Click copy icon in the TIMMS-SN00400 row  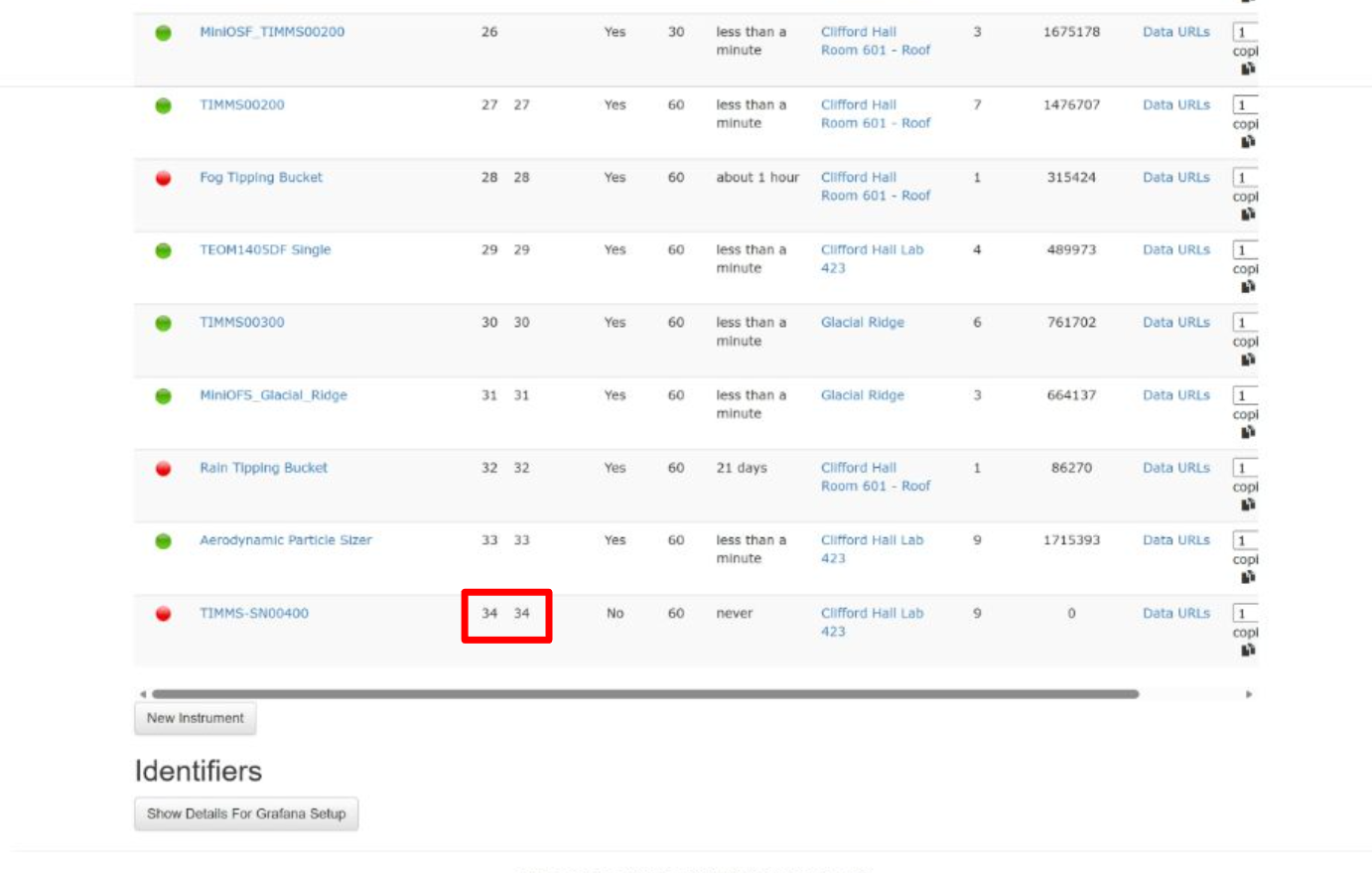tap(1248, 651)
